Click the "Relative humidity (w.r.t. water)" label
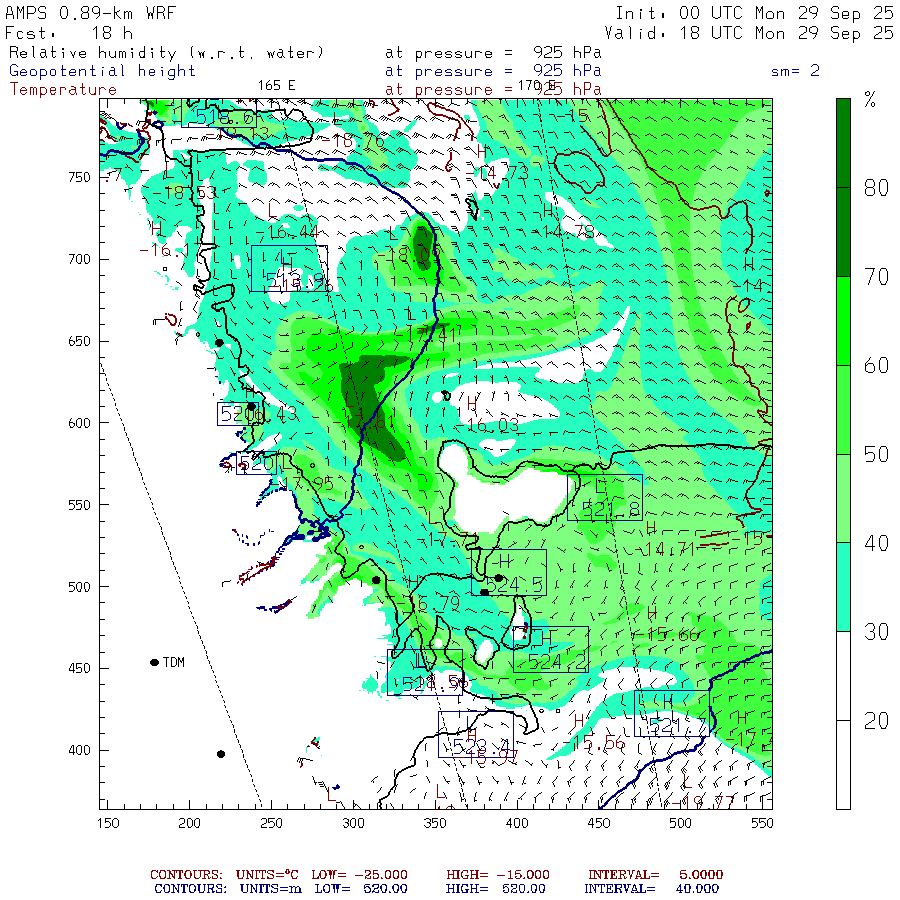Image resolution: width=900 pixels, height=900 pixels. point(166,52)
